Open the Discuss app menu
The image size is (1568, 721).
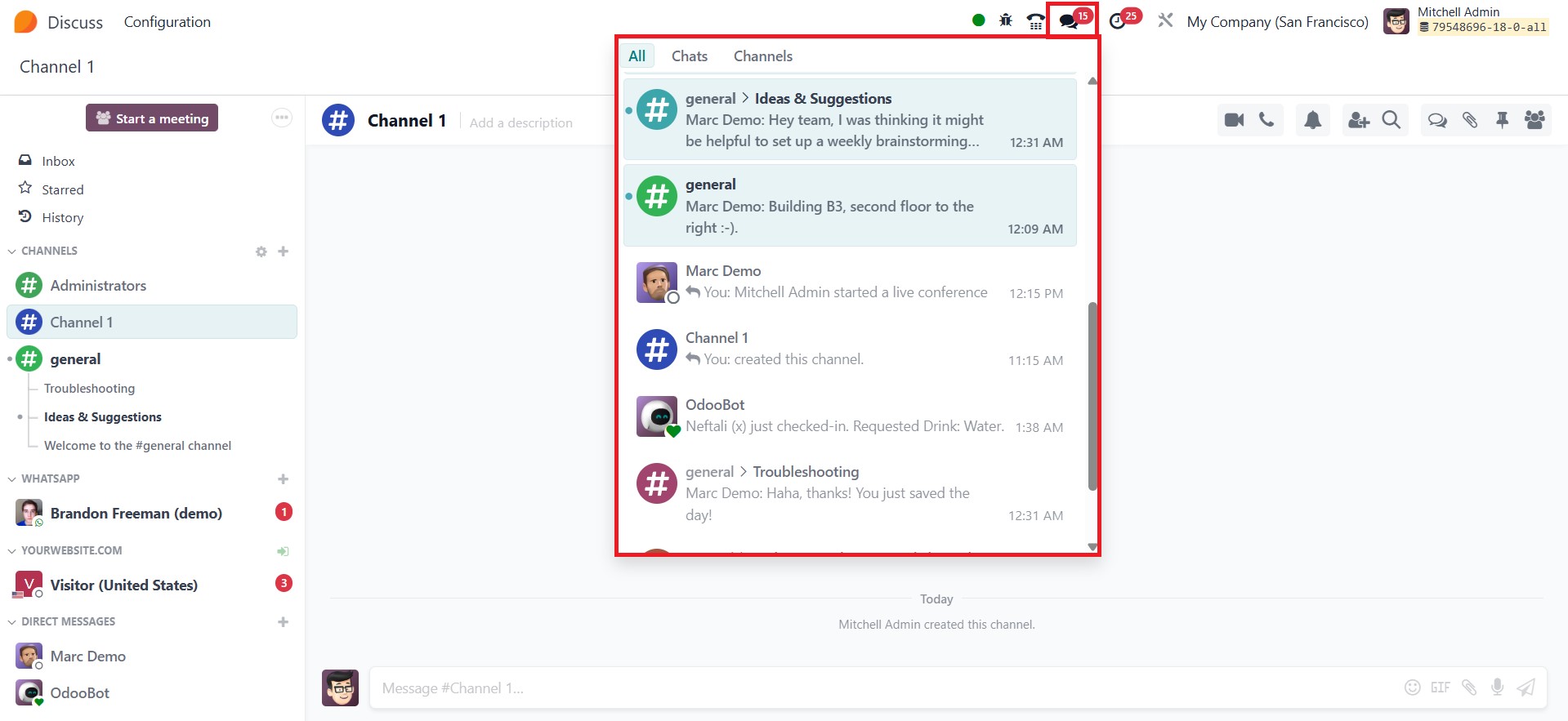75,22
